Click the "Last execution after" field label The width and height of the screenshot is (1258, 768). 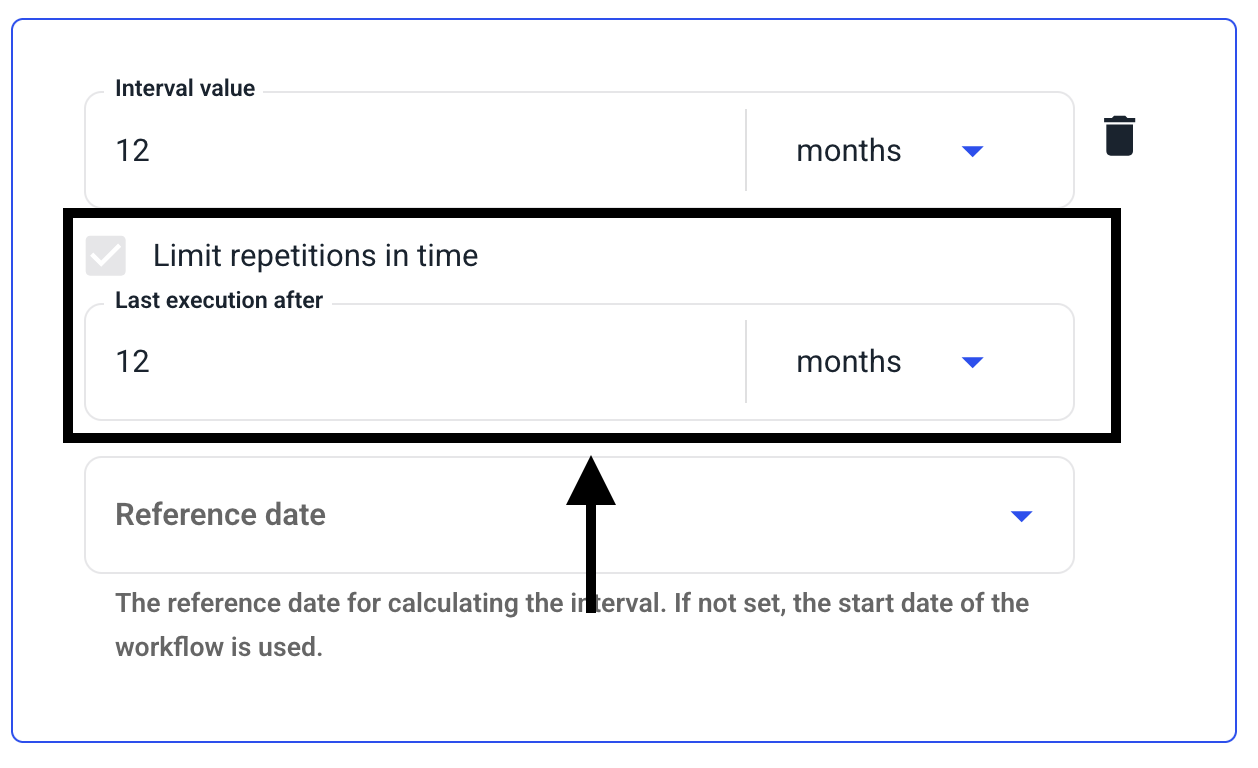pyautogui.click(x=219, y=300)
